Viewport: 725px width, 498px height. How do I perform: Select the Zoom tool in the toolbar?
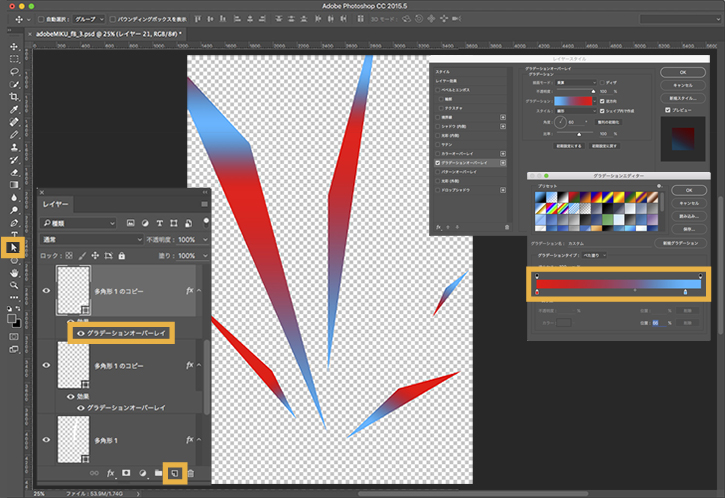coord(14,285)
